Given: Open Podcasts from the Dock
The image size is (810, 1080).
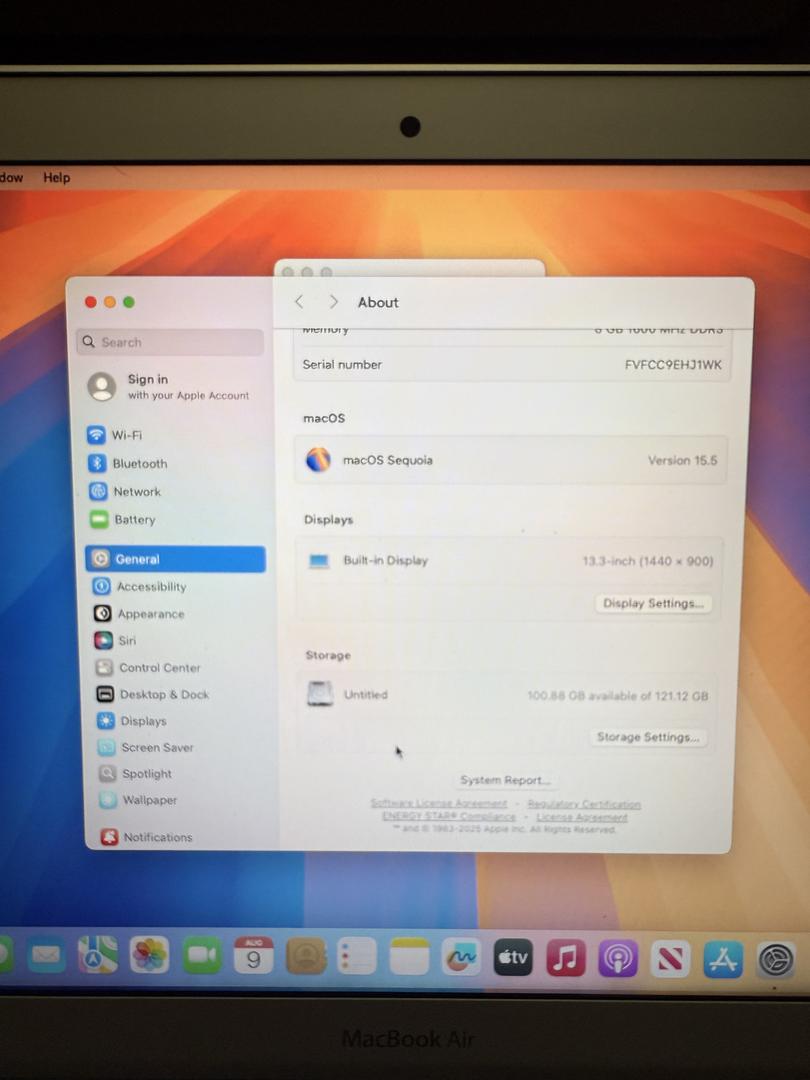Looking at the screenshot, I should (618, 959).
